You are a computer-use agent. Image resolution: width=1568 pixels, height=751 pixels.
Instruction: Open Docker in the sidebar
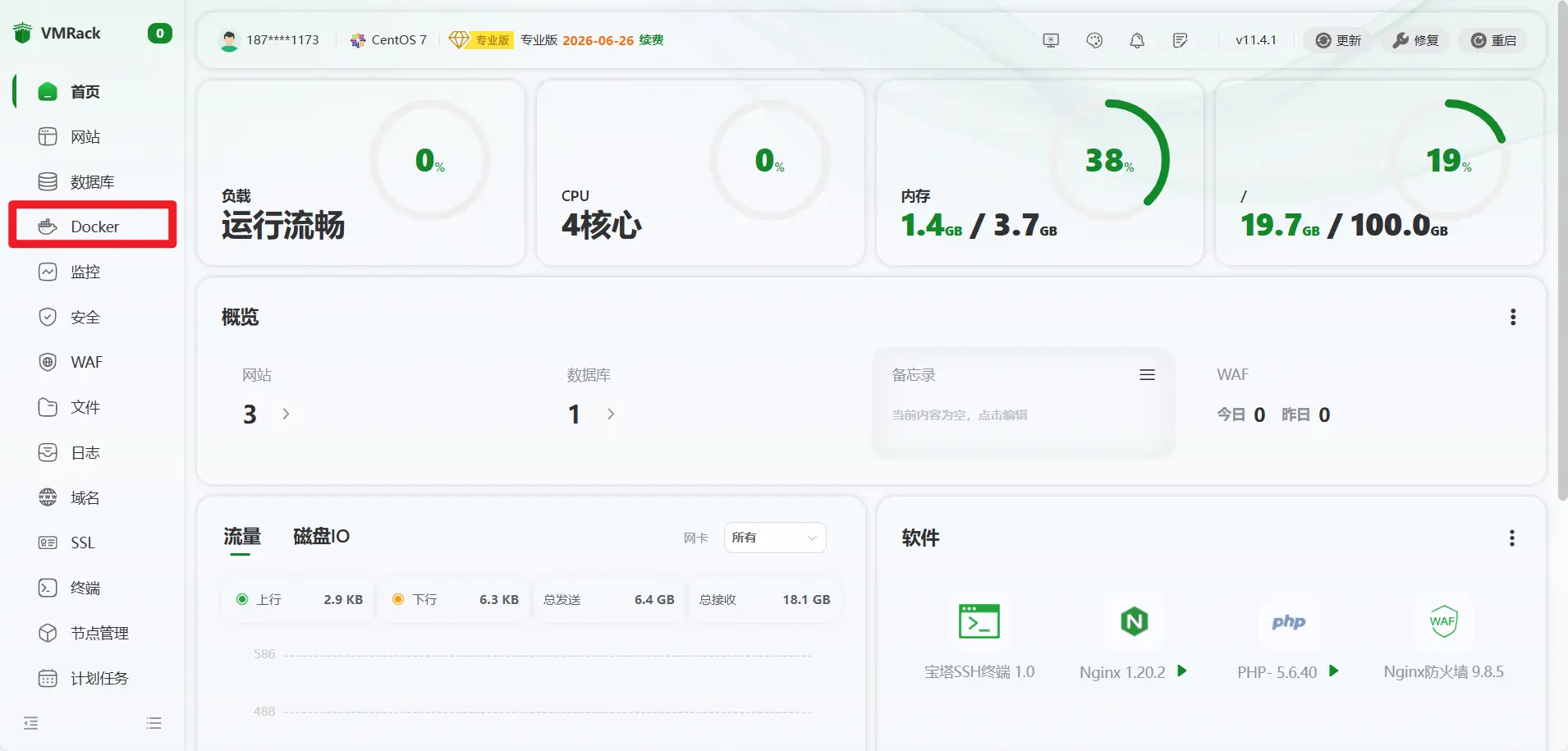94,227
